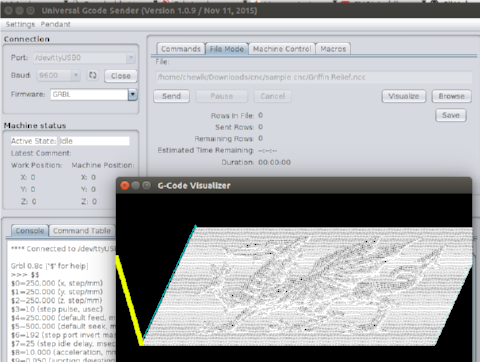The width and height of the screenshot is (480, 362).
Task: Open the Port dropdown /dev/ttyUSB0
Action: 85,58
